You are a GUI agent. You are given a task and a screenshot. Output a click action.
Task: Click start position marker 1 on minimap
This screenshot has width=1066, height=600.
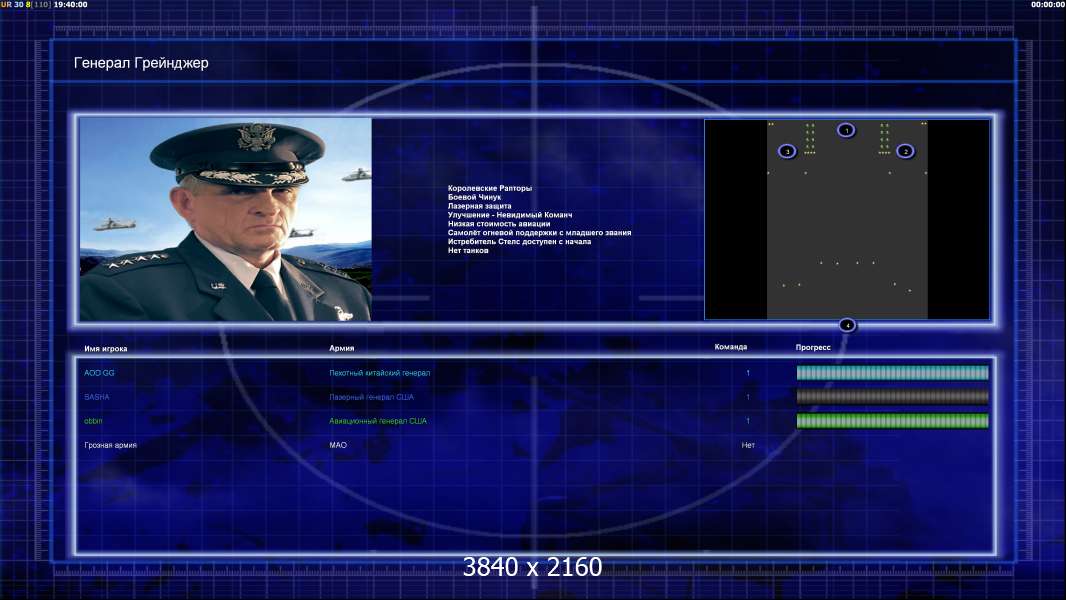pyautogui.click(x=846, y=130)
